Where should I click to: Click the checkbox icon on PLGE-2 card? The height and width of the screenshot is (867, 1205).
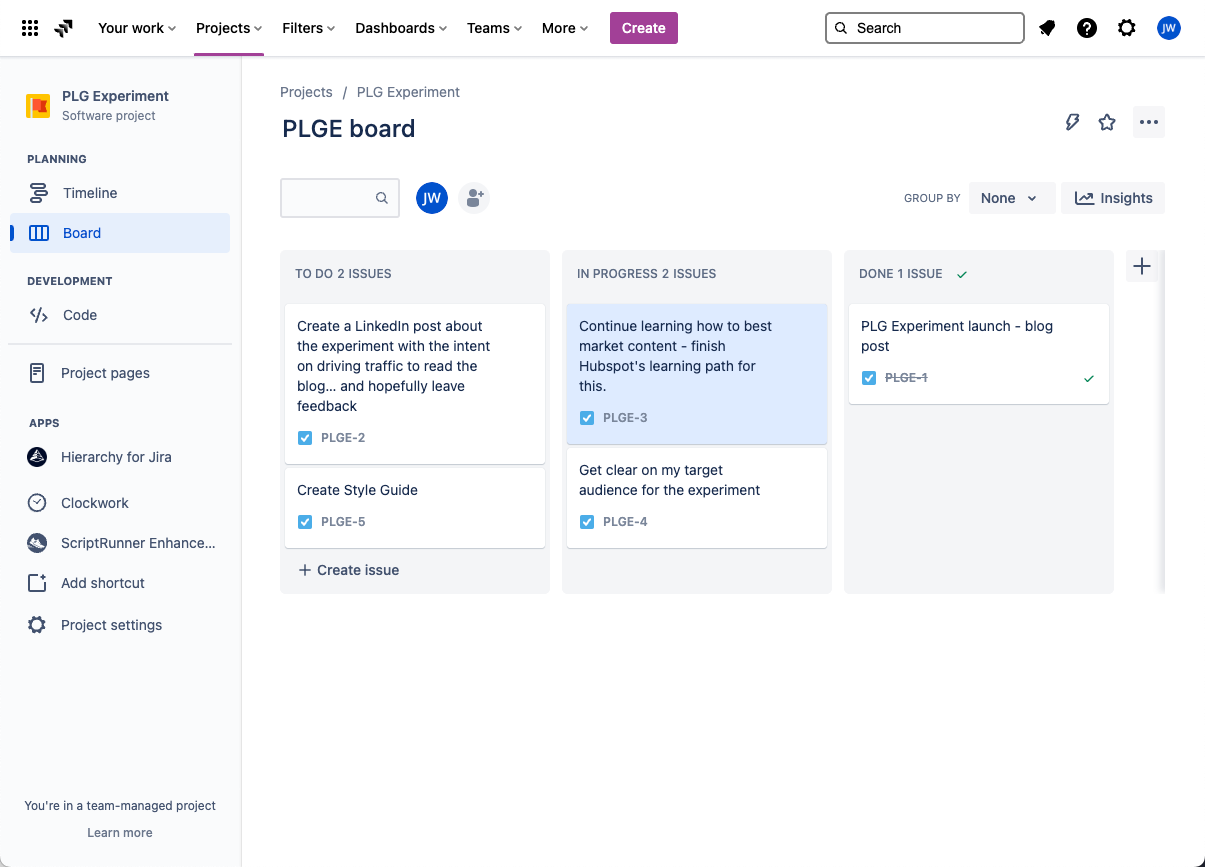click(304, 438)
